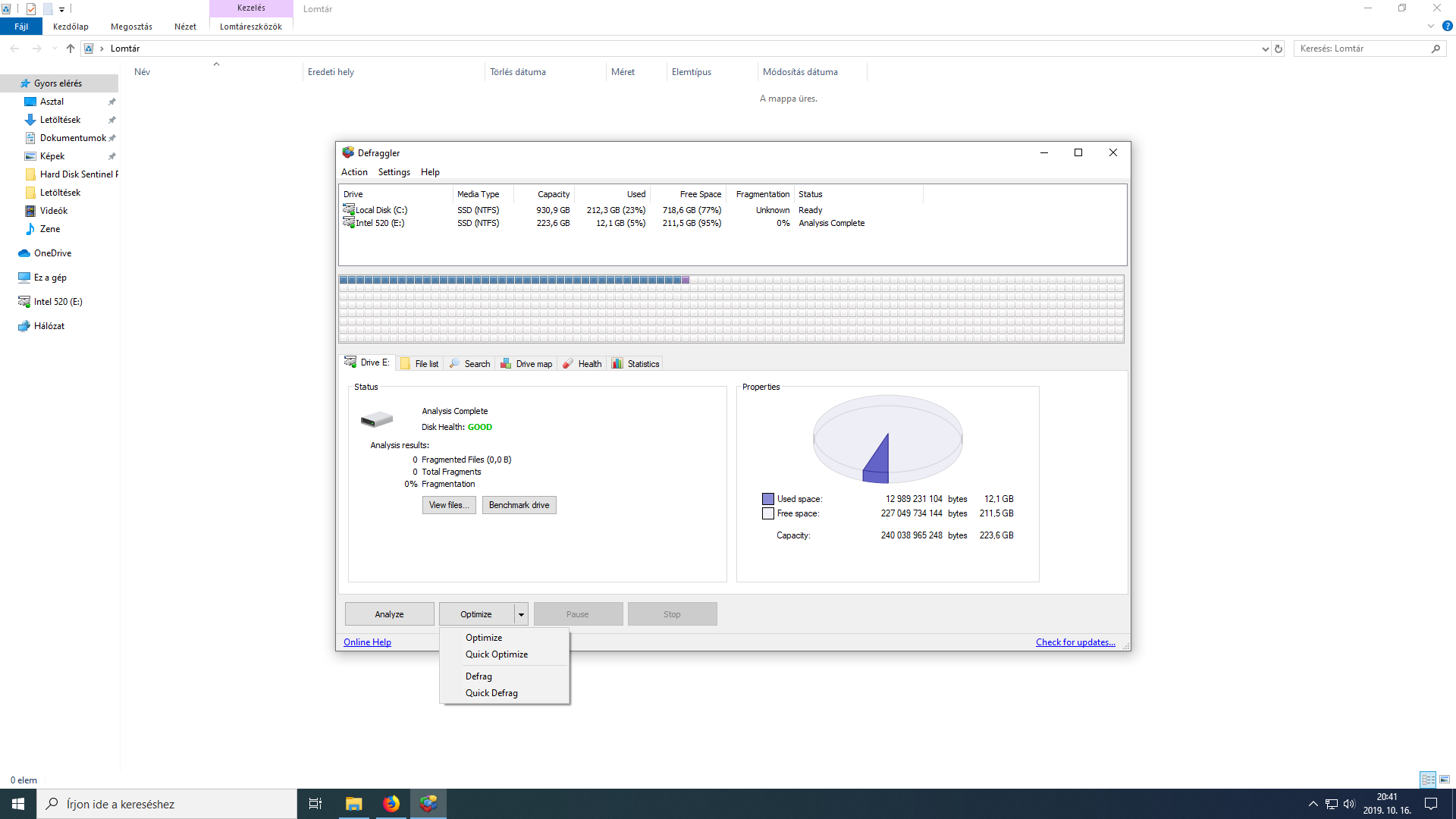Click the Drive E: tab icon

tap(350, 362)
